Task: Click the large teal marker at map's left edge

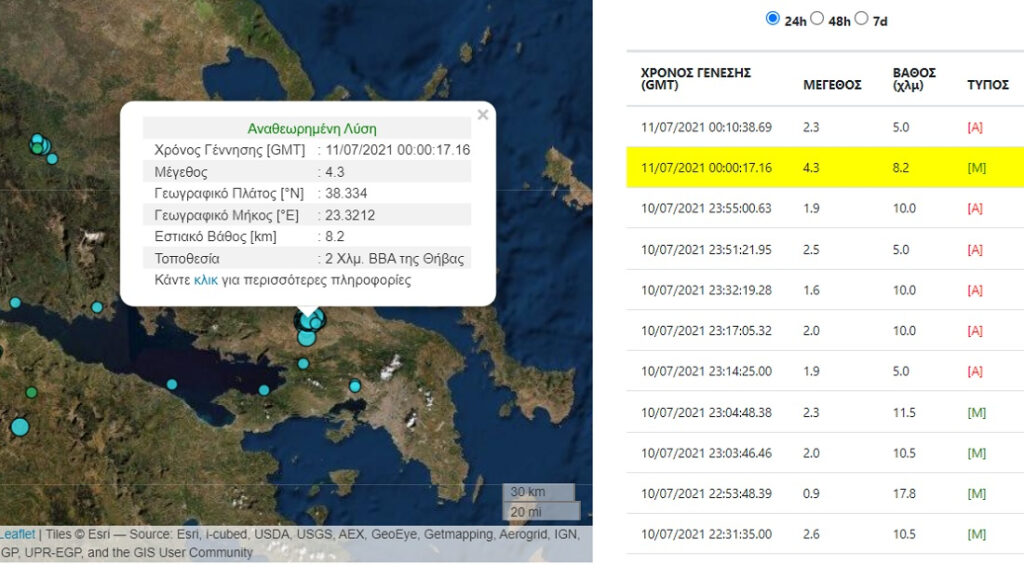Action: click(x=20, y=427)
